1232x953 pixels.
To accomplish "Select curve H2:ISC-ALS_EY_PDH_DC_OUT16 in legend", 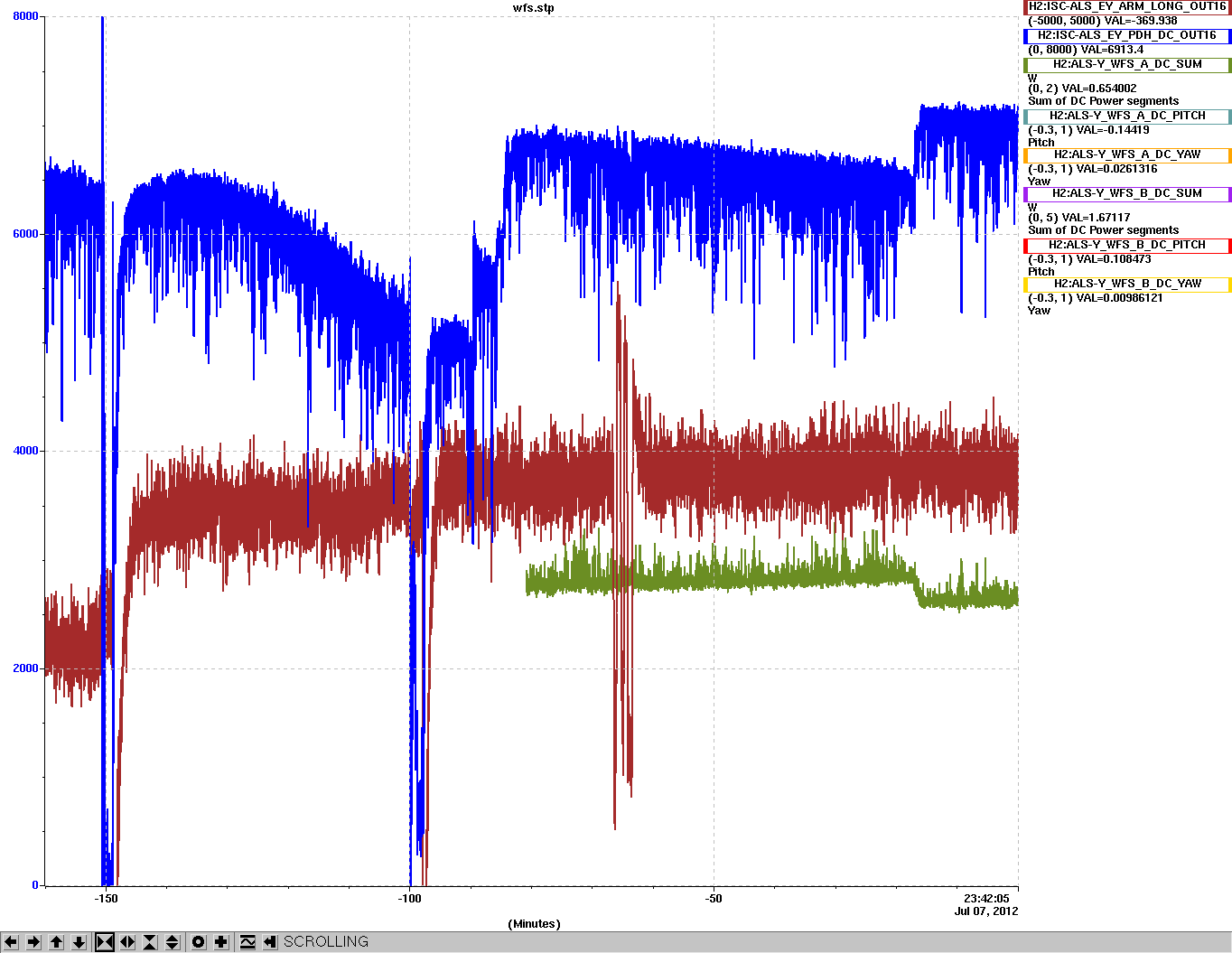I will coord(1127,35).
